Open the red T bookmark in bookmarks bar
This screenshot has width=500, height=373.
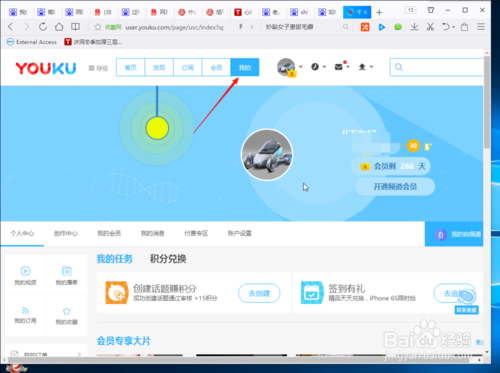coord(93,42)
